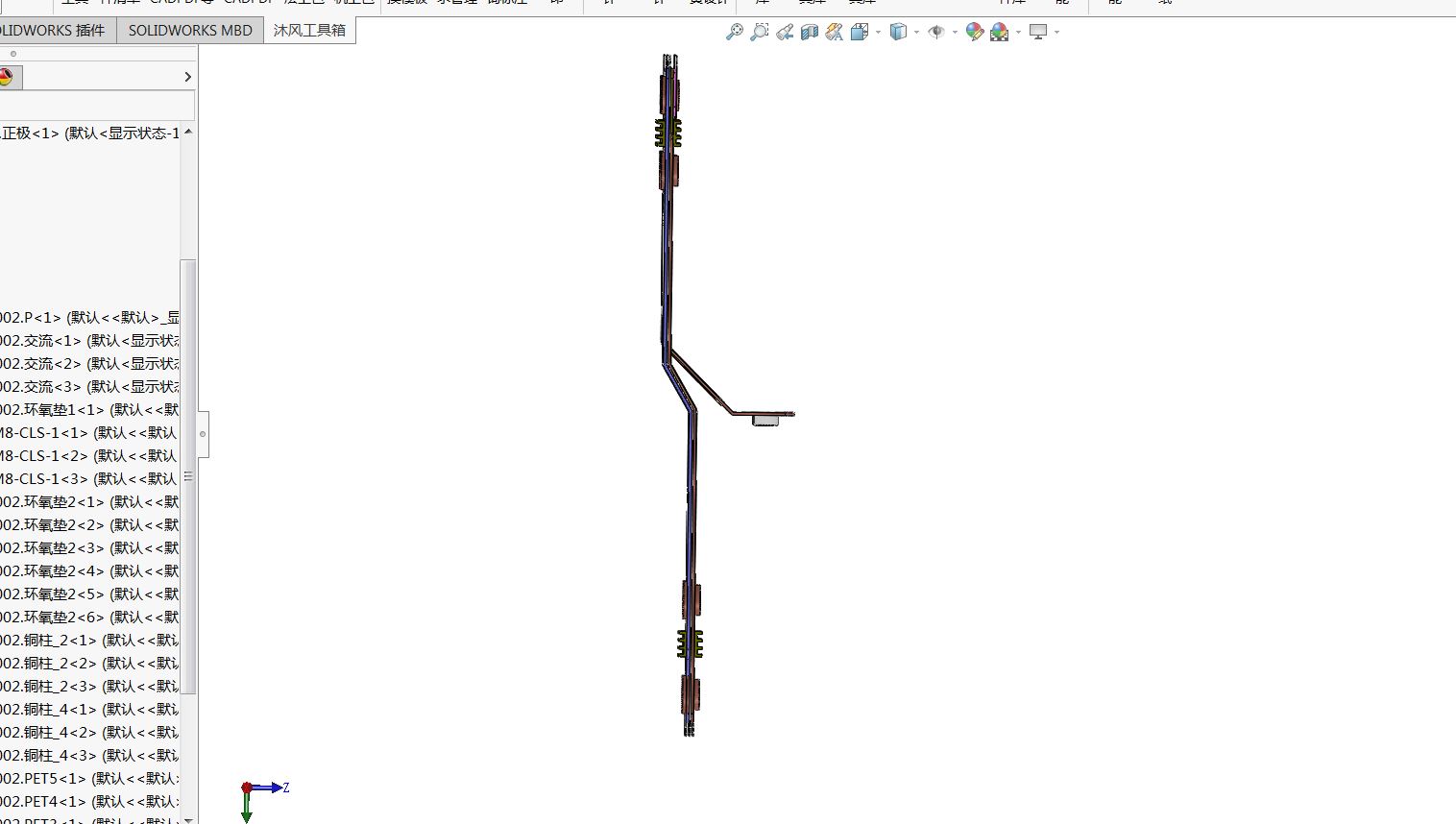Select the 002.铜柱_4<3> component
This screenshot has height=824, width=1456.
pyautogui.click(x=90, y=755)
